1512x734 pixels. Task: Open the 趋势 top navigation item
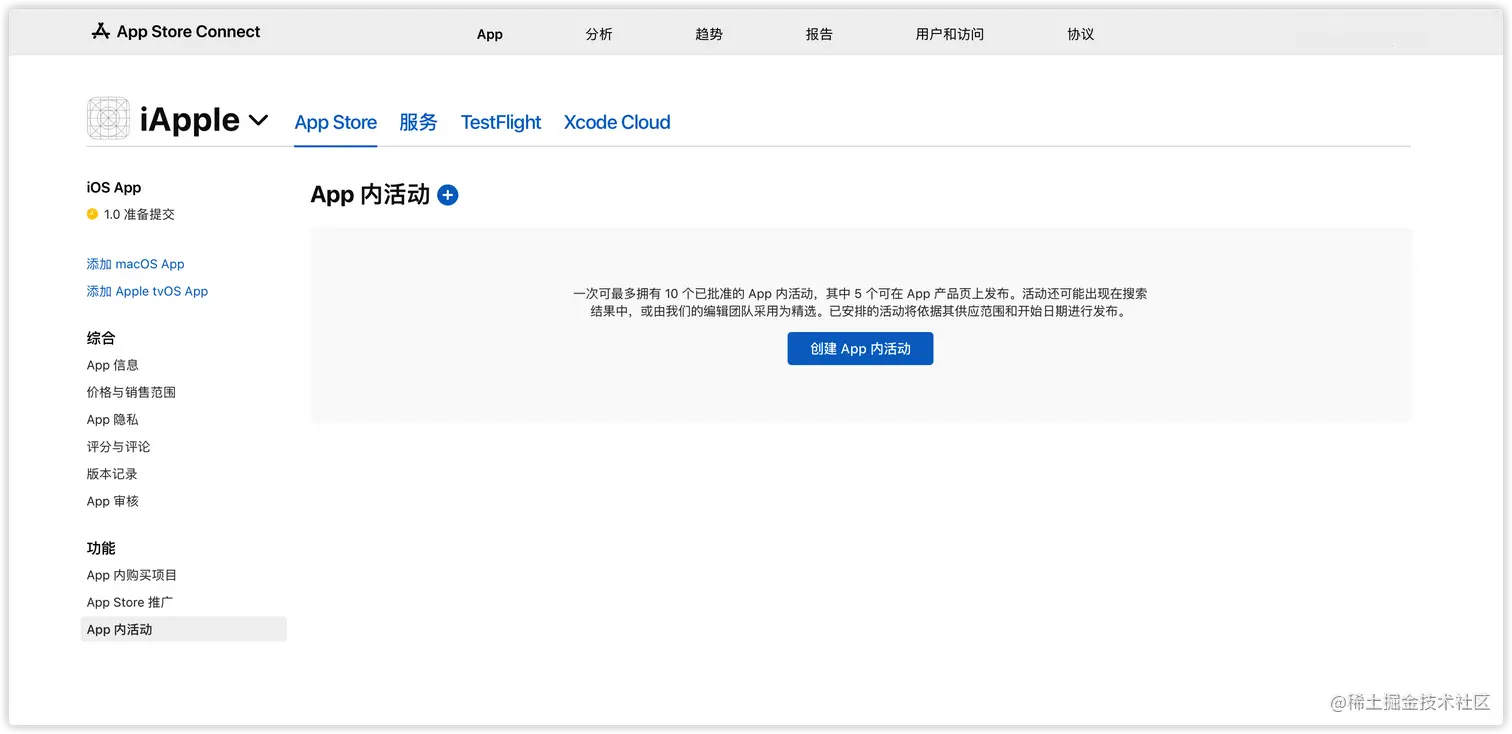(709, 34)
